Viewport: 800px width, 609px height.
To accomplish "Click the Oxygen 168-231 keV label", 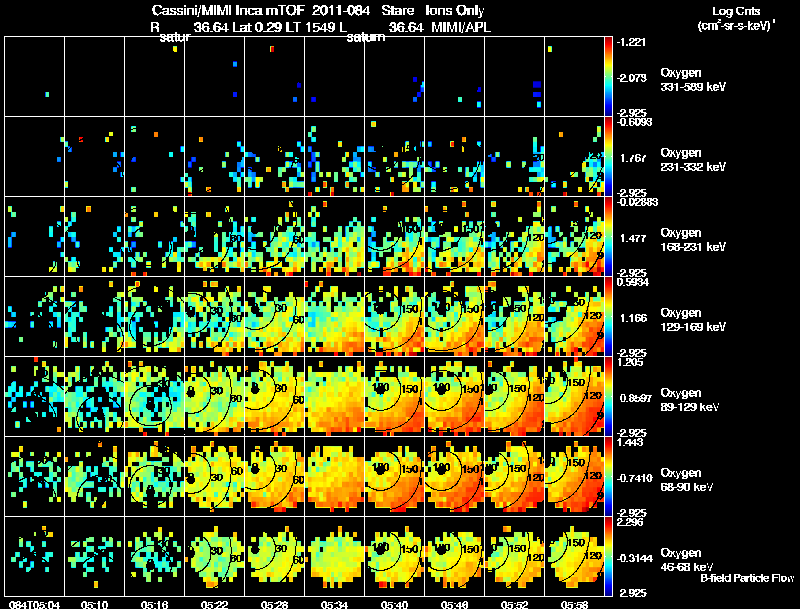I will 693,240.
